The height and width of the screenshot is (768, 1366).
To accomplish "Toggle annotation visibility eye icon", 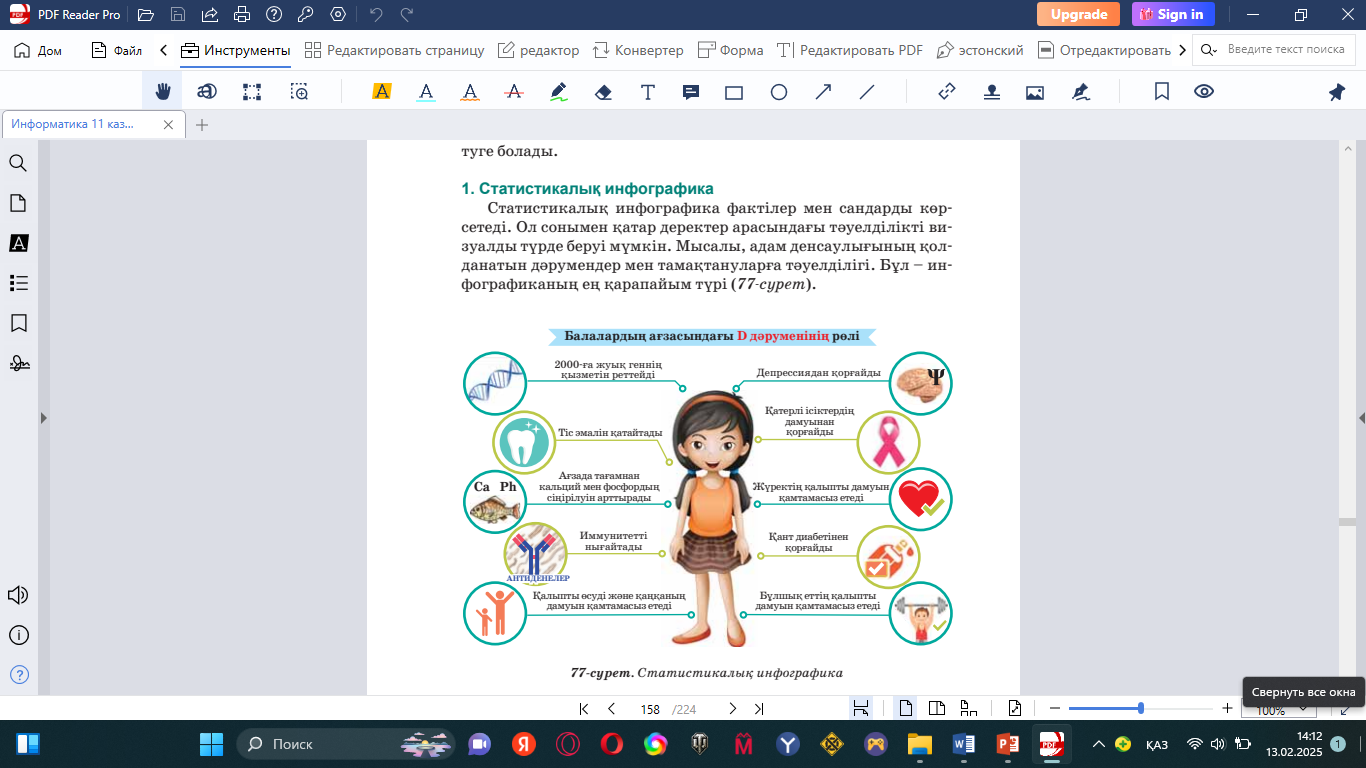I will point(1204,92).
